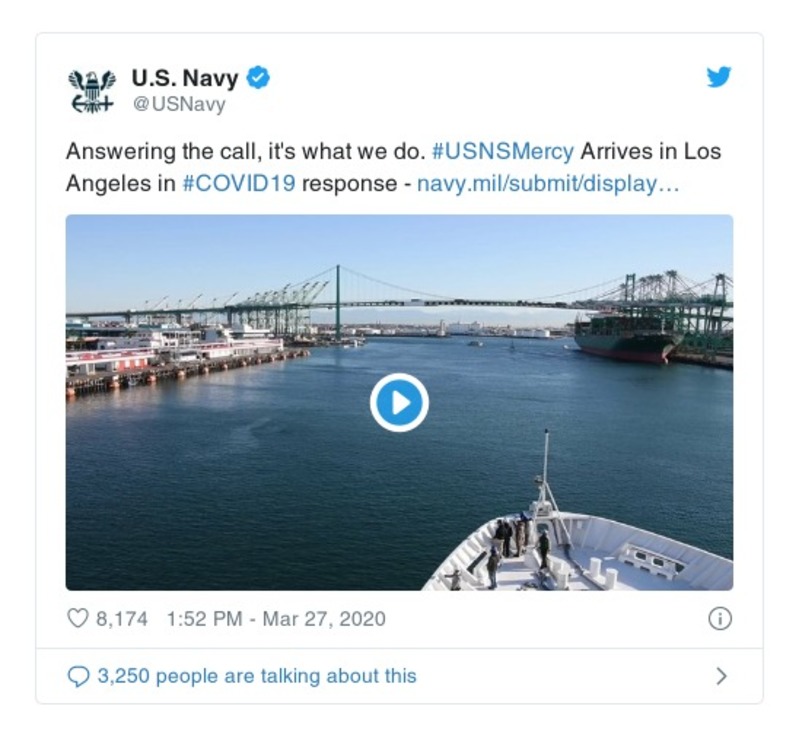Screen dimensions: 799x741
Task: Follow the navy.mil/submit/display link
Action: [548, 184]
